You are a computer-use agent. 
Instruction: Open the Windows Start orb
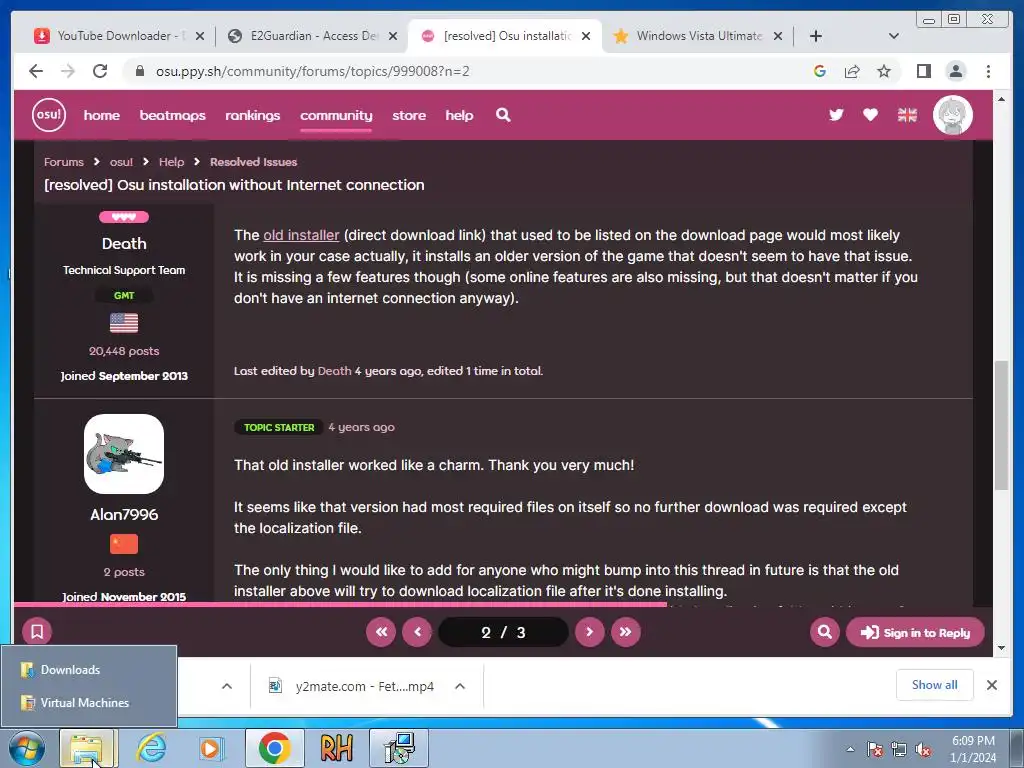click(x=27, y=748)
